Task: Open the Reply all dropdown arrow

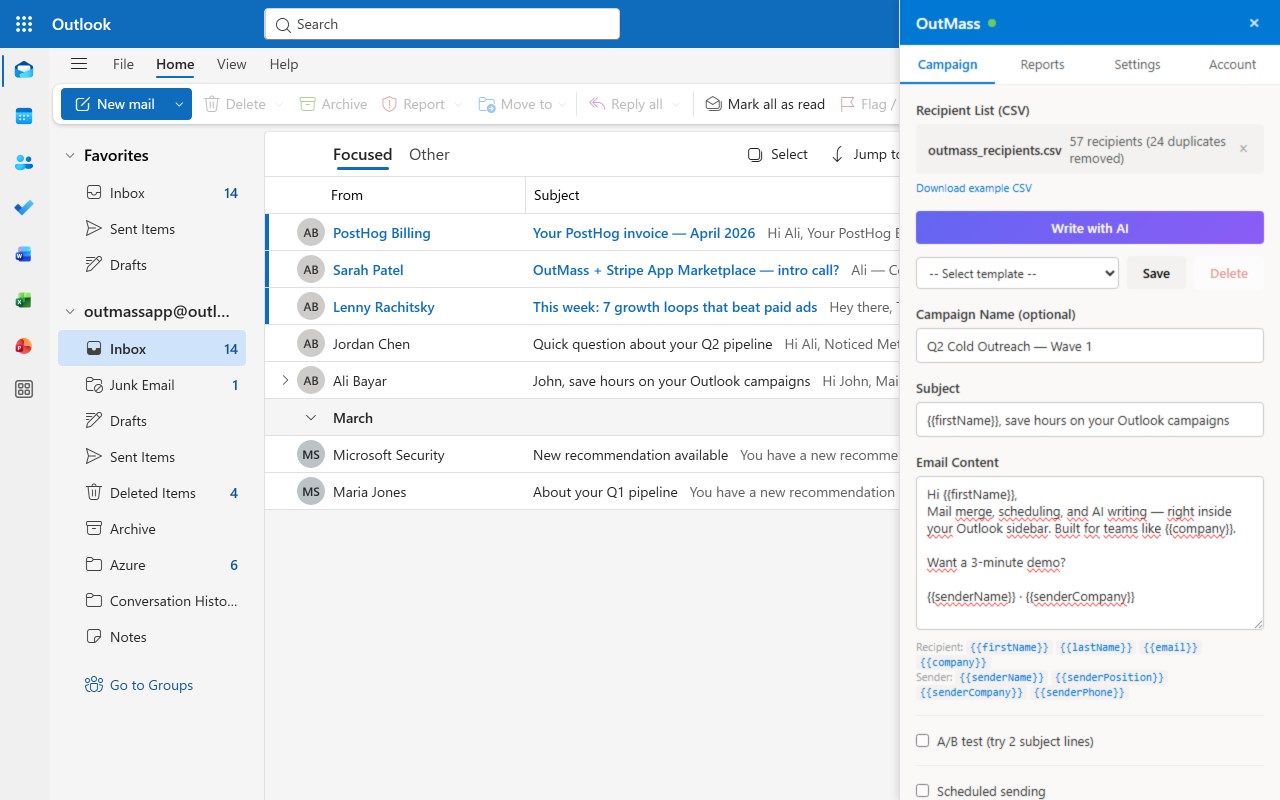Action: click(x=676, y=104)
